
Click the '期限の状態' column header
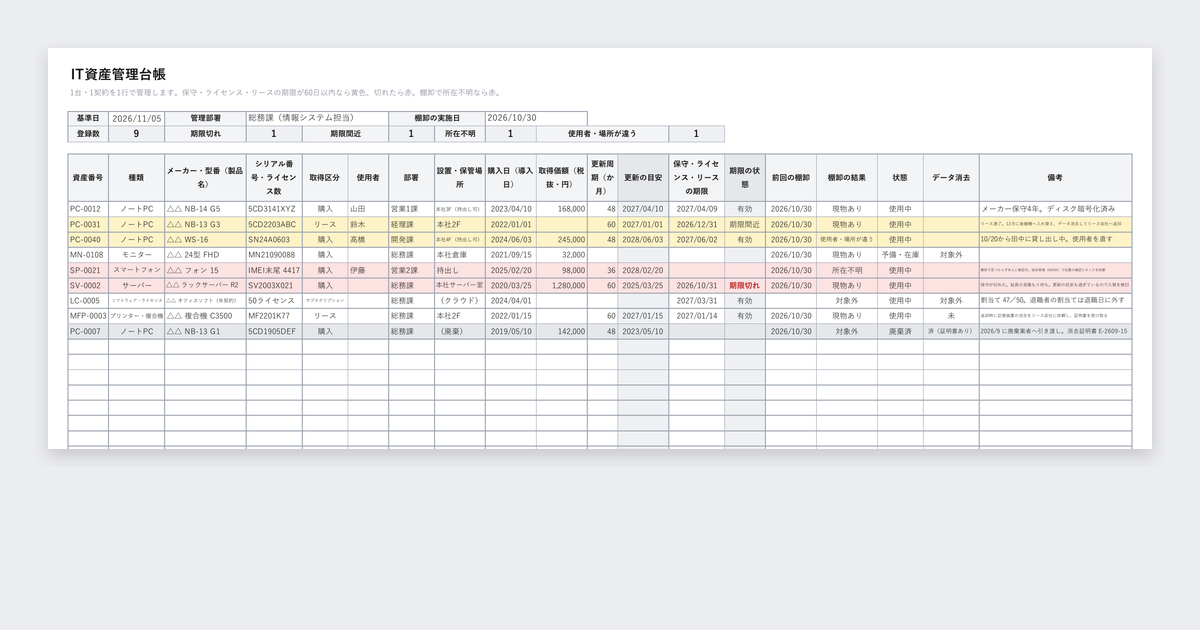[x=745, y=177]
